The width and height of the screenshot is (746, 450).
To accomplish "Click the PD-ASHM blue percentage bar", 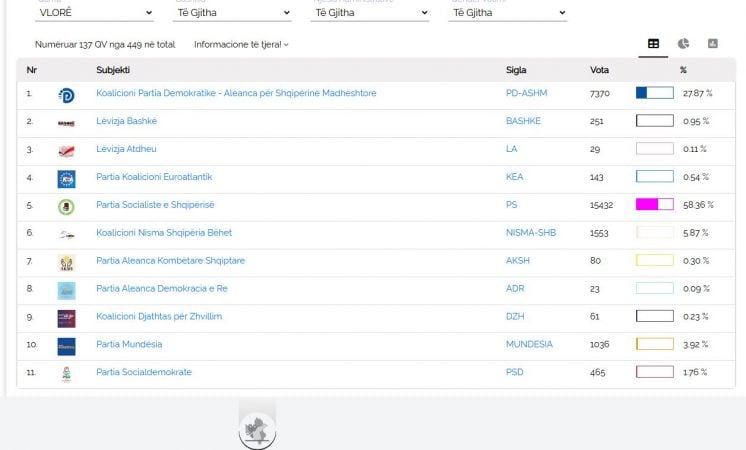I will (x=655, y=93).
